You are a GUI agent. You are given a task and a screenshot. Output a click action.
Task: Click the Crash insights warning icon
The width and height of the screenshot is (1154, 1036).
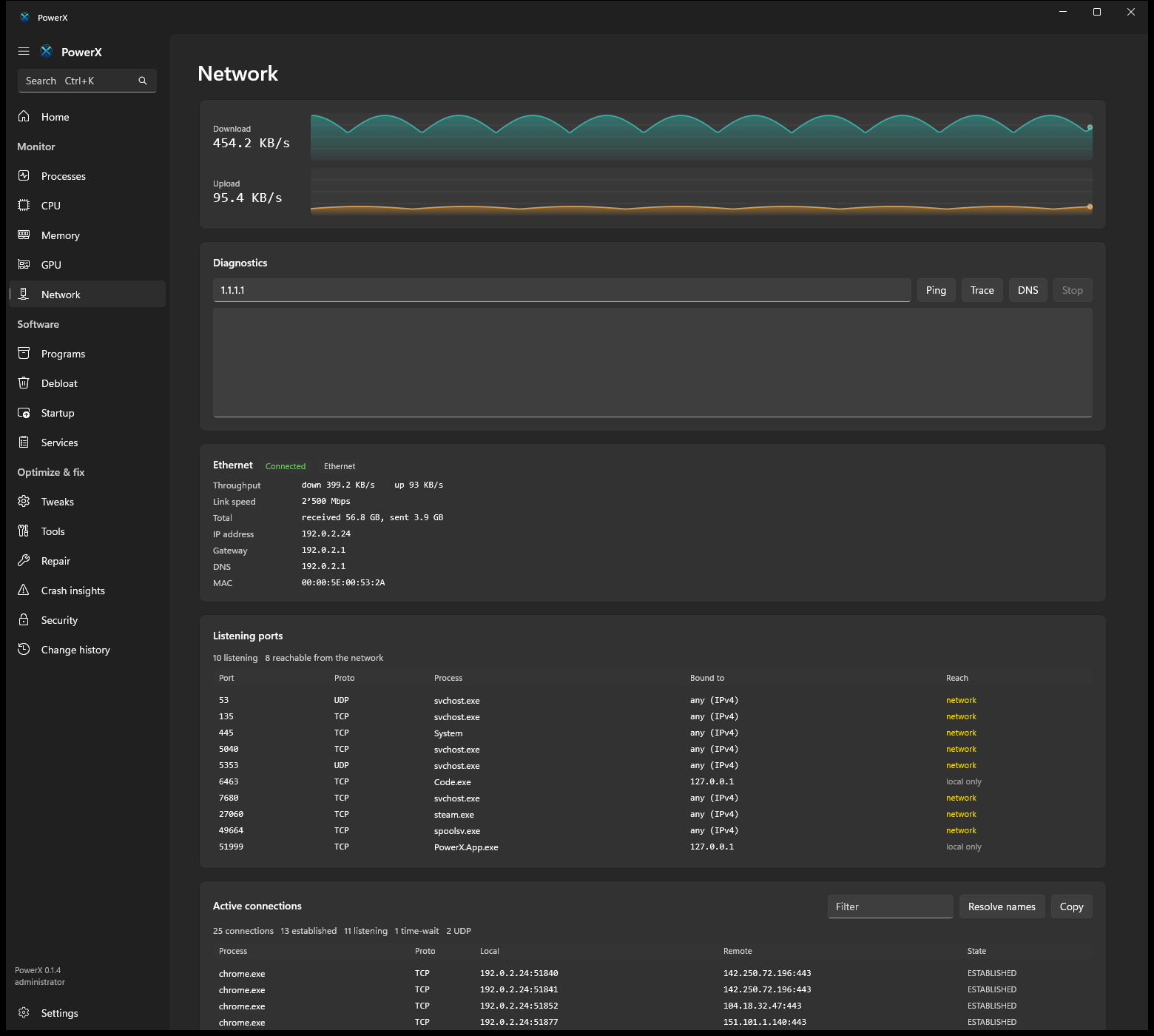tap(24, 590)
